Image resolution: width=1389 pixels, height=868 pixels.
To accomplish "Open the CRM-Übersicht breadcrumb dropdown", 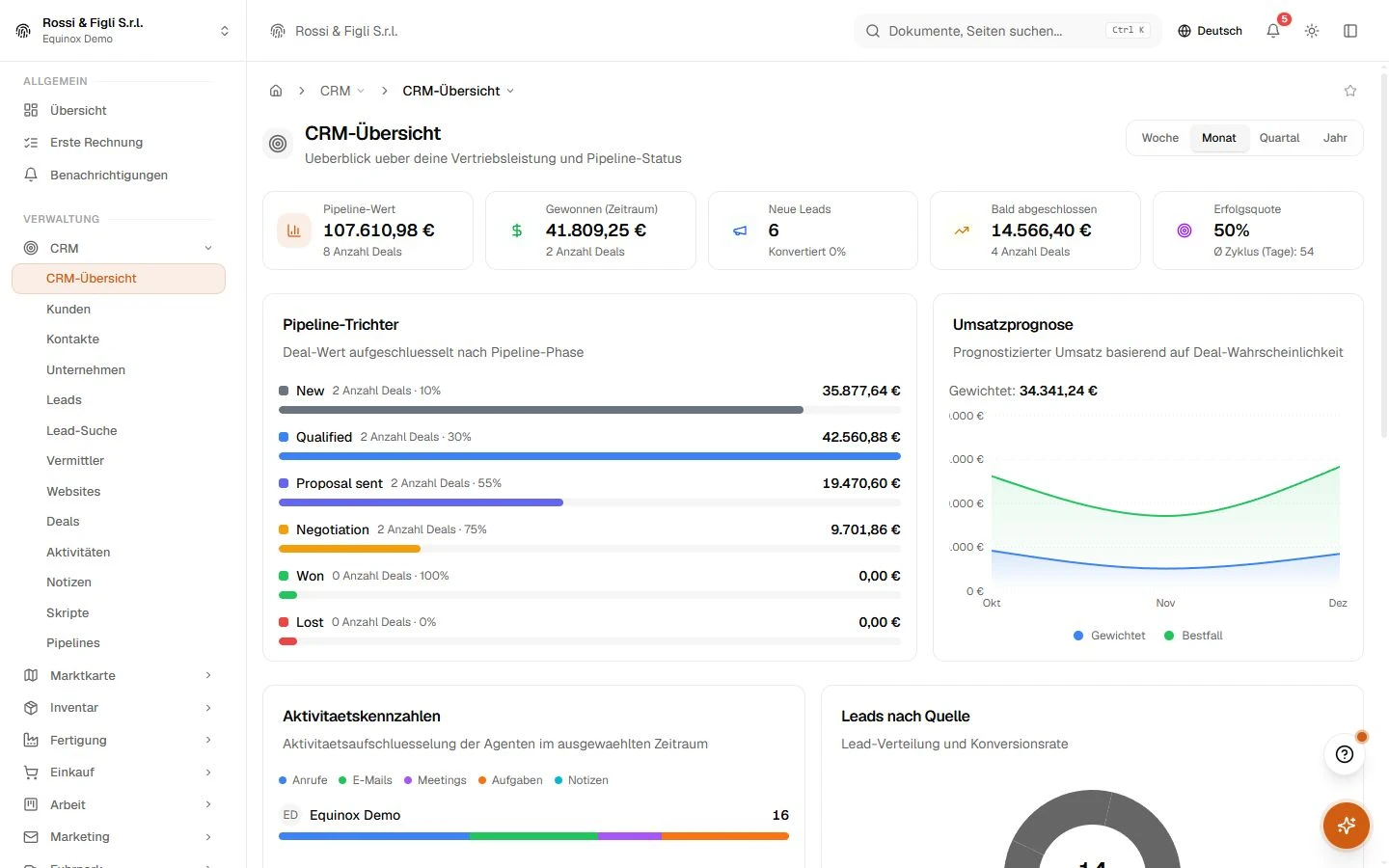I will 458,91.
